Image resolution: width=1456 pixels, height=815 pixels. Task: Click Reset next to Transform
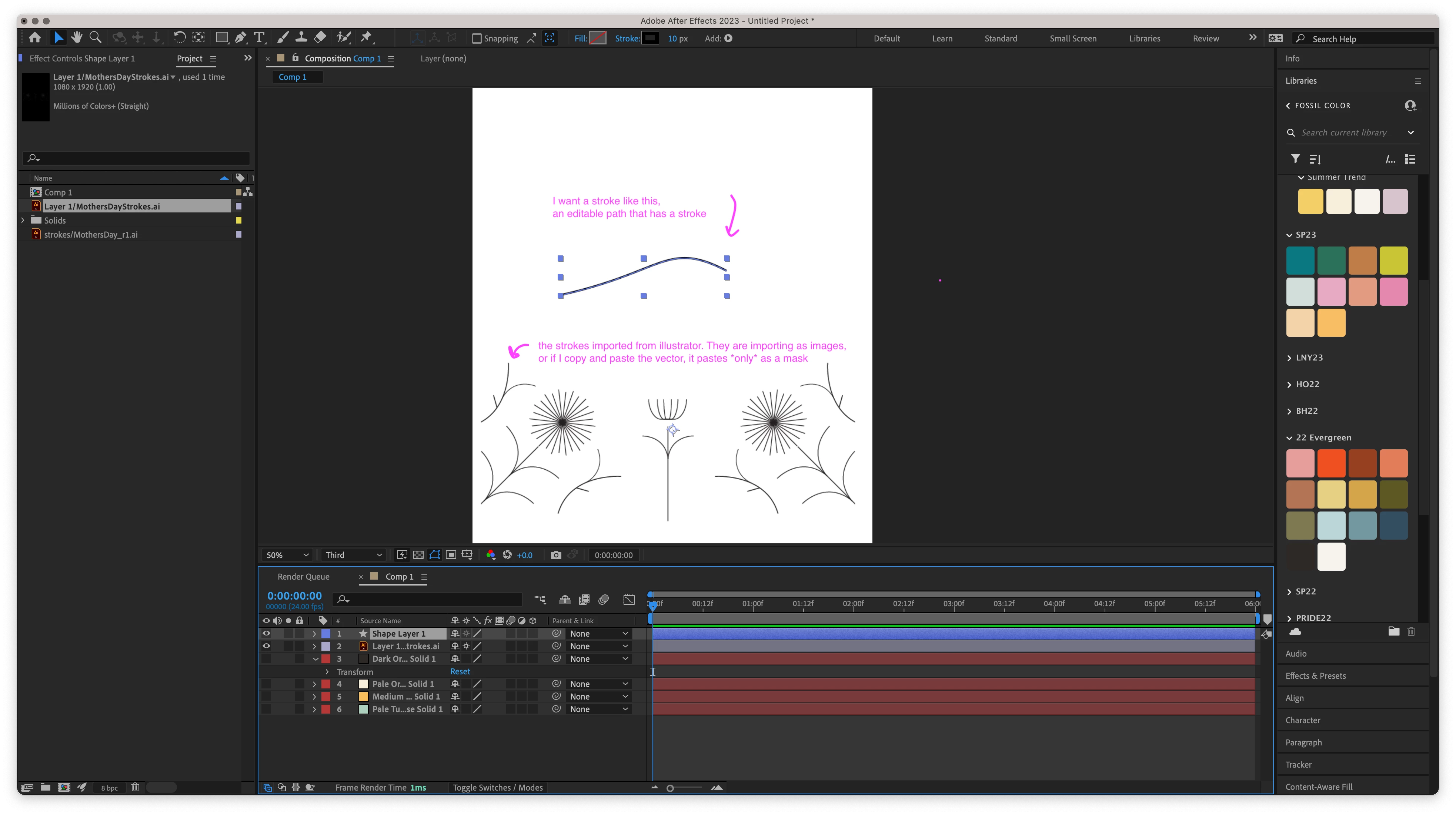[460, 671]
